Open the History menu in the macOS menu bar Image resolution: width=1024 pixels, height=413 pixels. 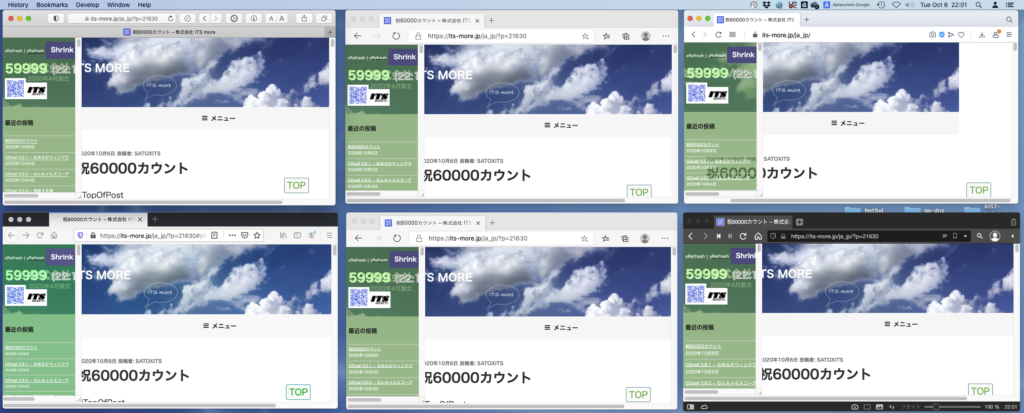pyautogui.click(x=18, y=5)
